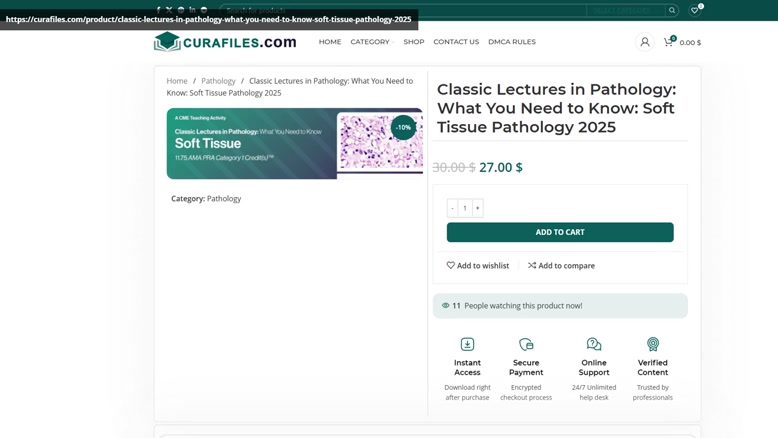Click 'Trusted by professionals' text

[x=653, y=392]
